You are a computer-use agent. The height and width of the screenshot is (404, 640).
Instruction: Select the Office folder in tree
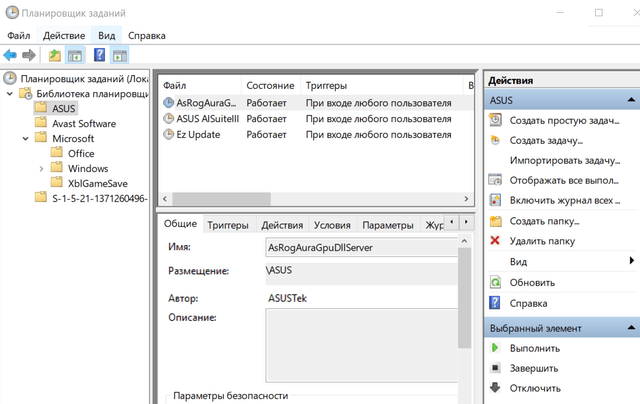[x=81, y=153]
